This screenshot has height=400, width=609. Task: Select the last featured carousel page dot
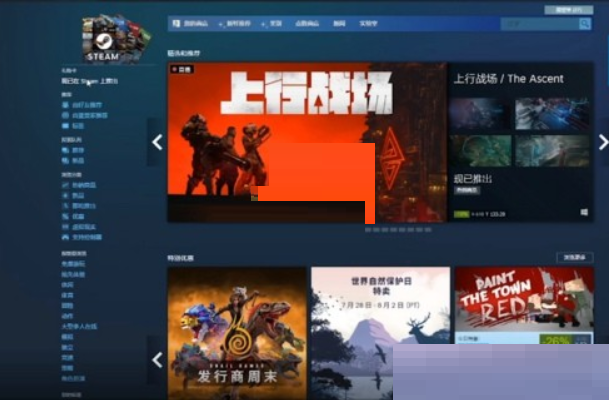pos(428,230)
